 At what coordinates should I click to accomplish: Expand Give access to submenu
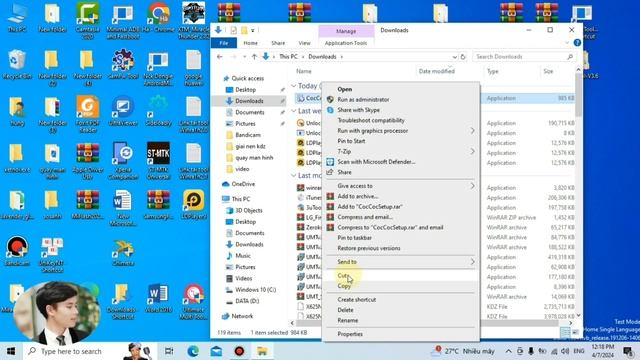coord(472,186)
